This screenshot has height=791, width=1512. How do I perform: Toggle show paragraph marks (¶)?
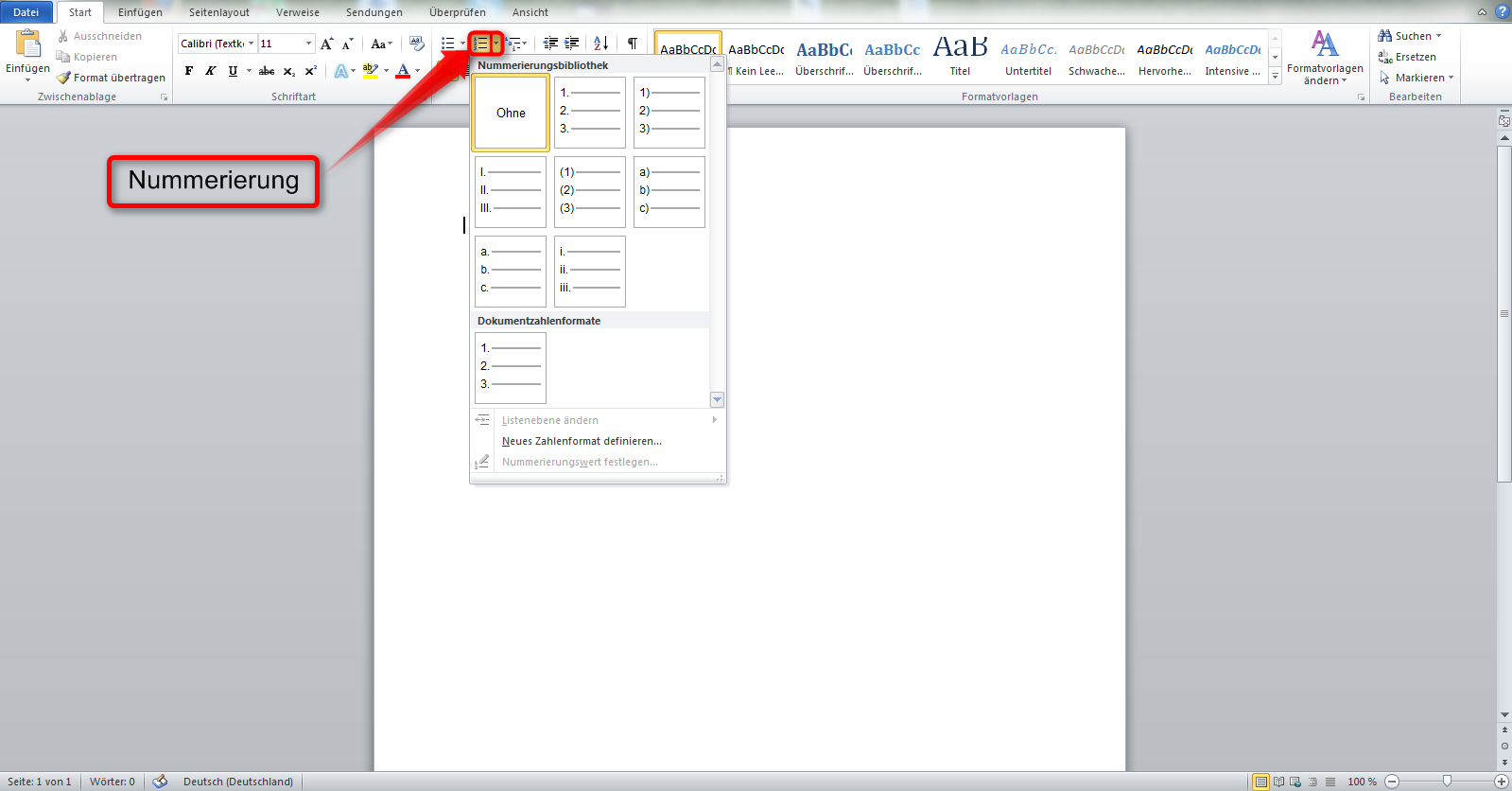tap(633, 44)
